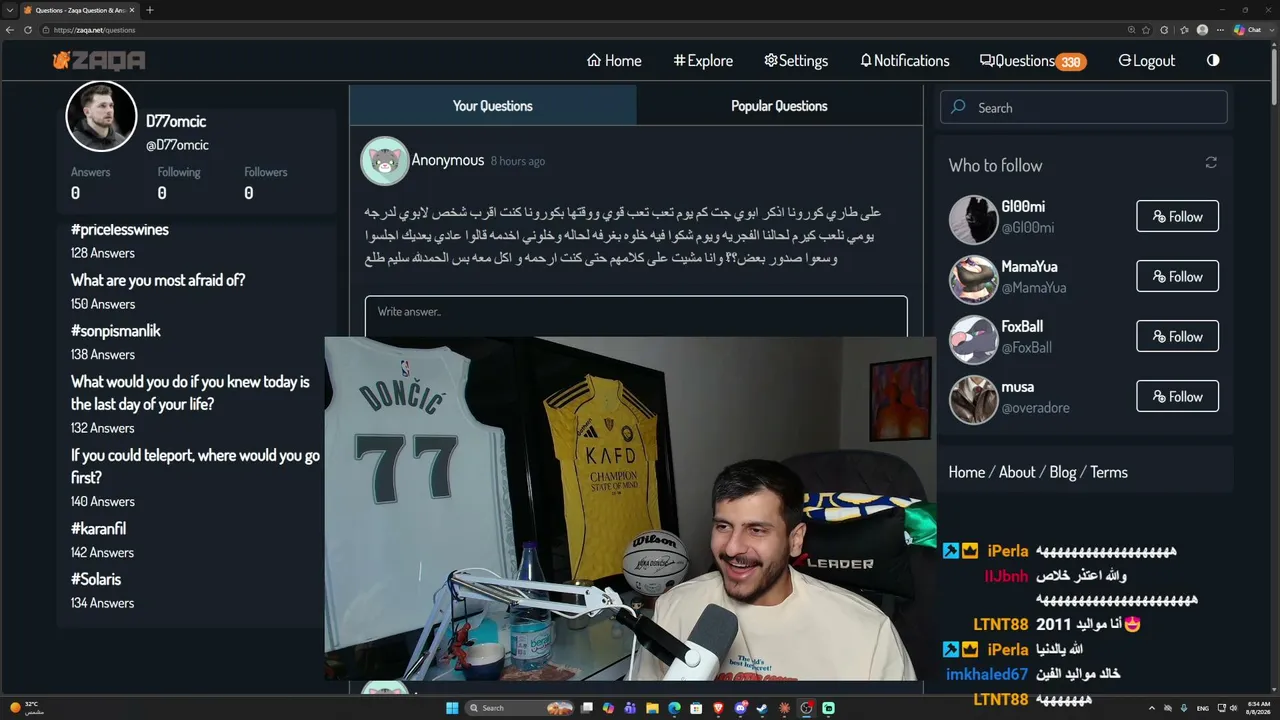Switch to the Popular Questions tab
This screenshot has width=1280, height=720.
[x=779, y=105]
